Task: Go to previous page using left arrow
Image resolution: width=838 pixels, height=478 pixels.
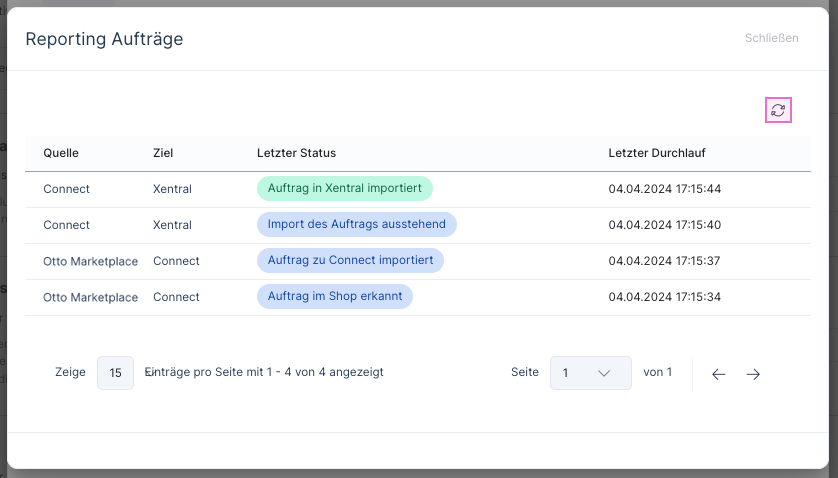Action: [x=718, y=374]
